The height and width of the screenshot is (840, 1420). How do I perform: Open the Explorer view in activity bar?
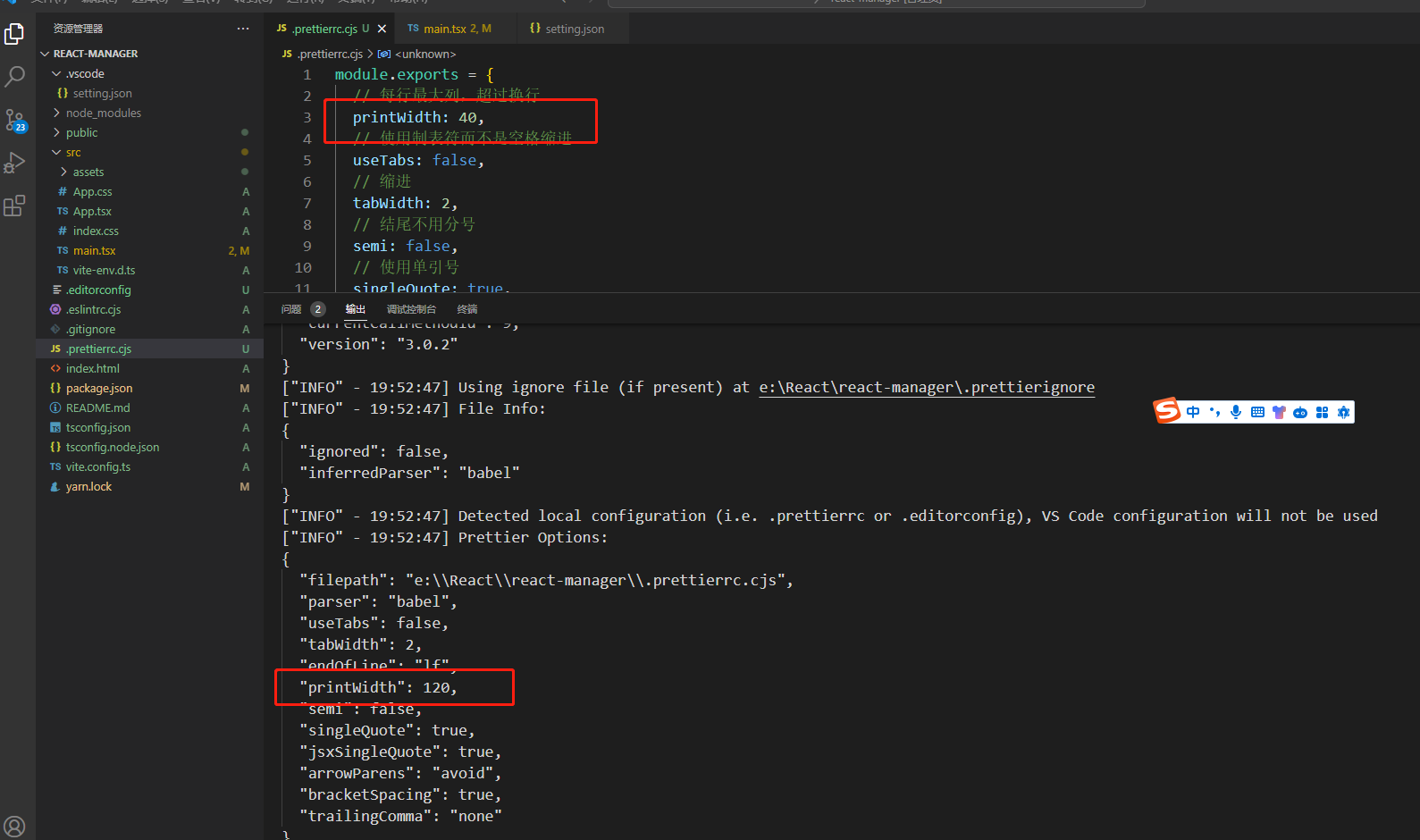14,34
